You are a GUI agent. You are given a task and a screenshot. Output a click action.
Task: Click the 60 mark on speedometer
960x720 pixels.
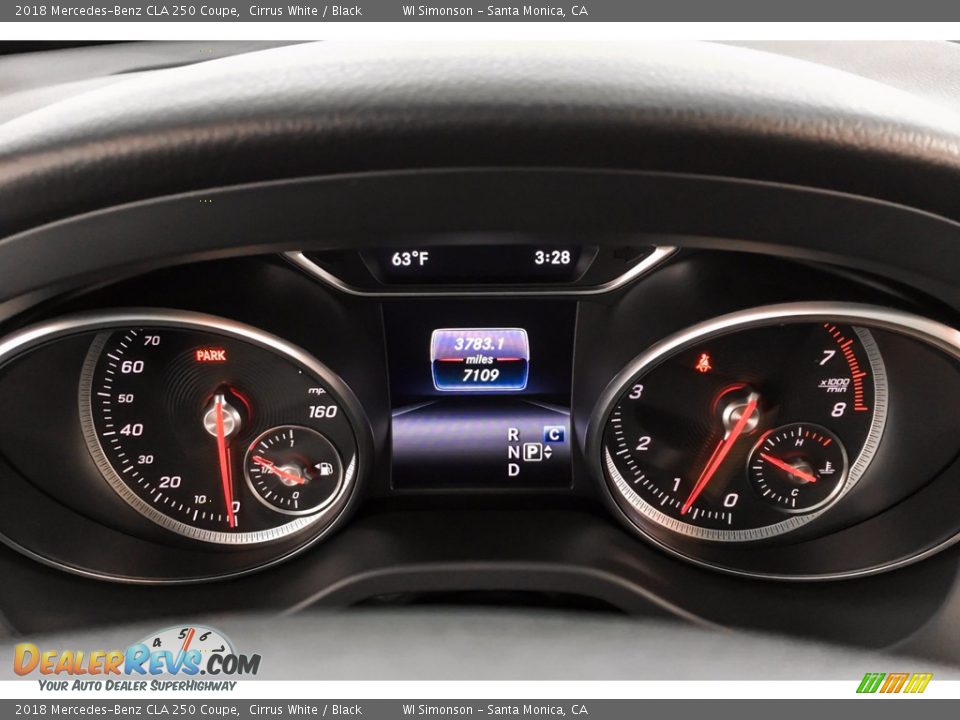click(132, 367)
